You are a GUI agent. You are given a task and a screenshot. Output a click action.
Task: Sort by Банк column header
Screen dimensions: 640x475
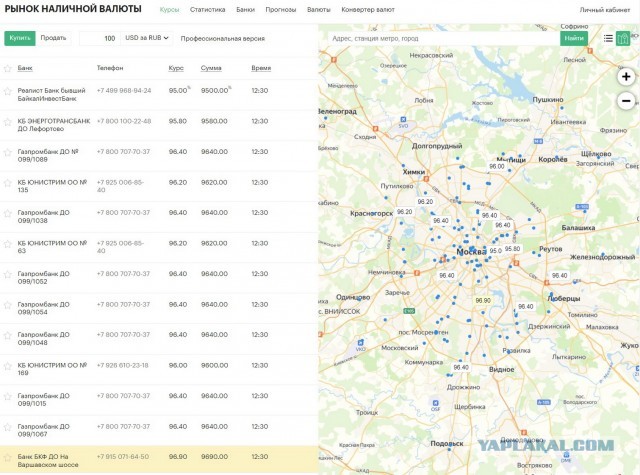(x=25, y=68)
